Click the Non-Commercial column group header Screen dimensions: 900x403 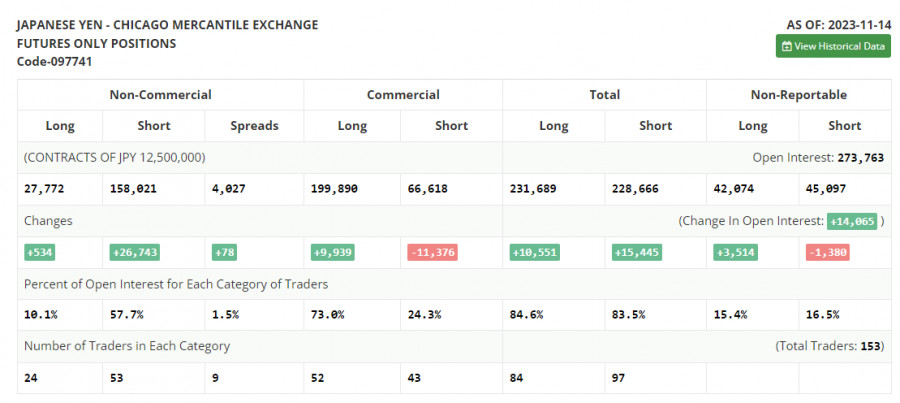(x=160, y=95)
